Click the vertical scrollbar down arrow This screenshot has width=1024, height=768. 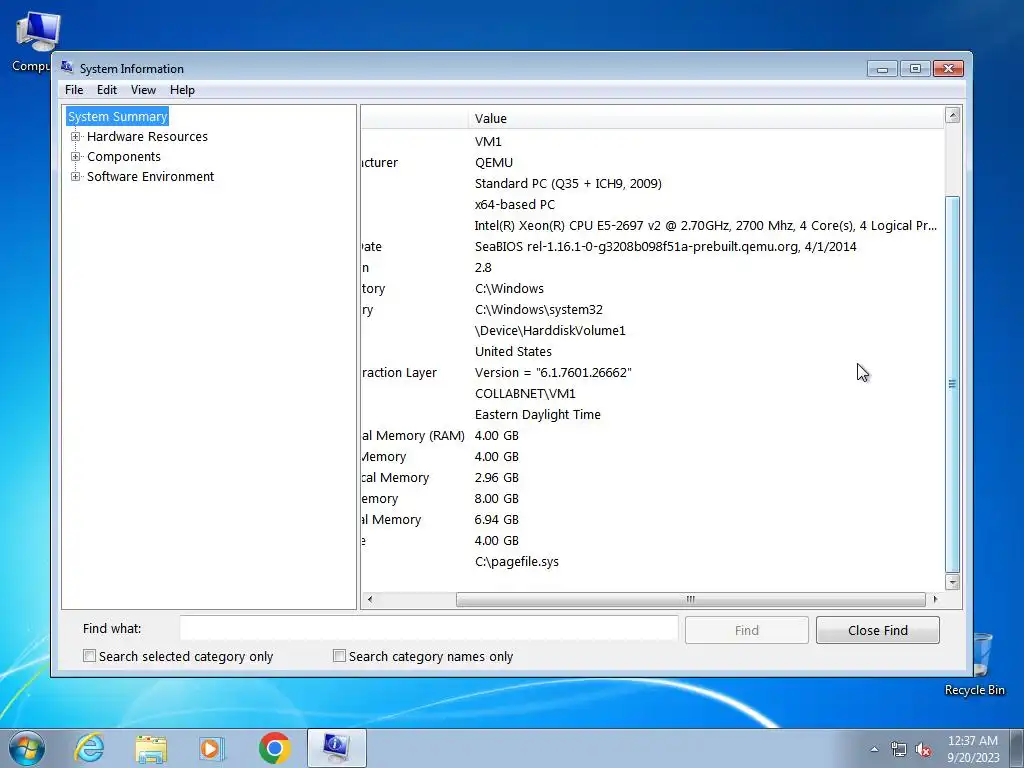[x=953, y=582]
